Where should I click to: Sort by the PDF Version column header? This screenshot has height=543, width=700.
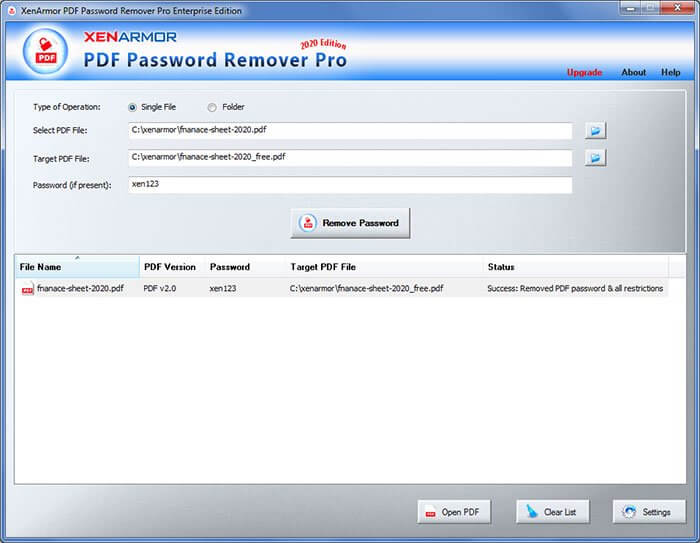coord(172,267)
